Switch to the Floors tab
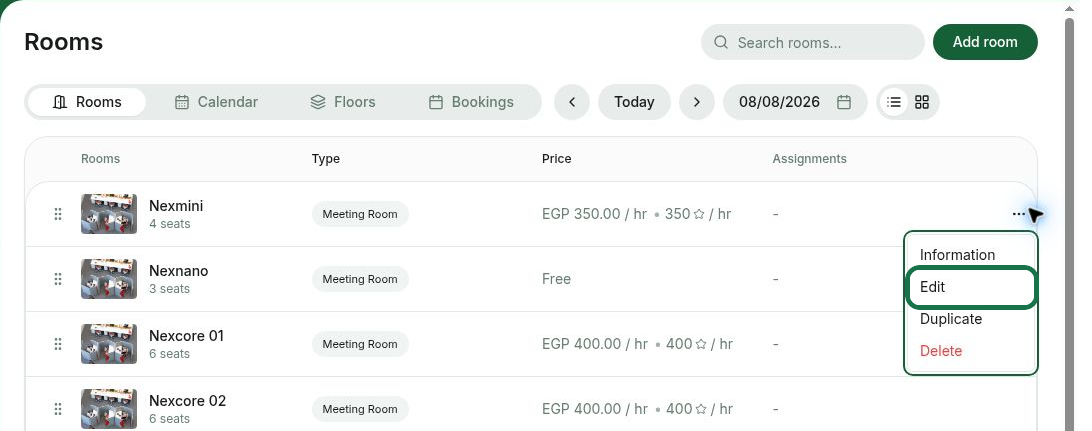The height and width of the screenshot is (431, 1092). 343,102
